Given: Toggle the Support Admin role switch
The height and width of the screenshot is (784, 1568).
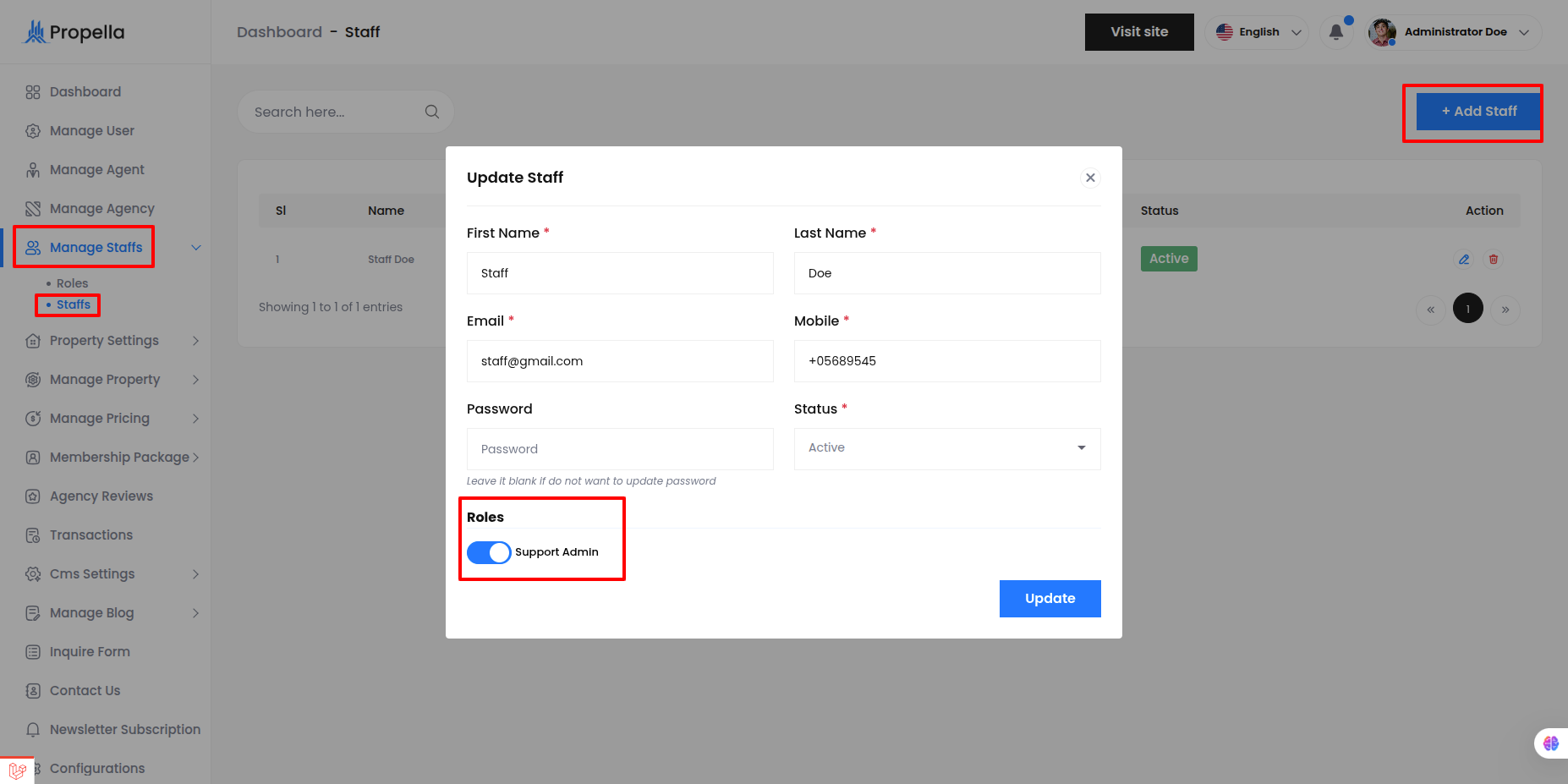Looking at the screenshot, I should tap(489, 552).
